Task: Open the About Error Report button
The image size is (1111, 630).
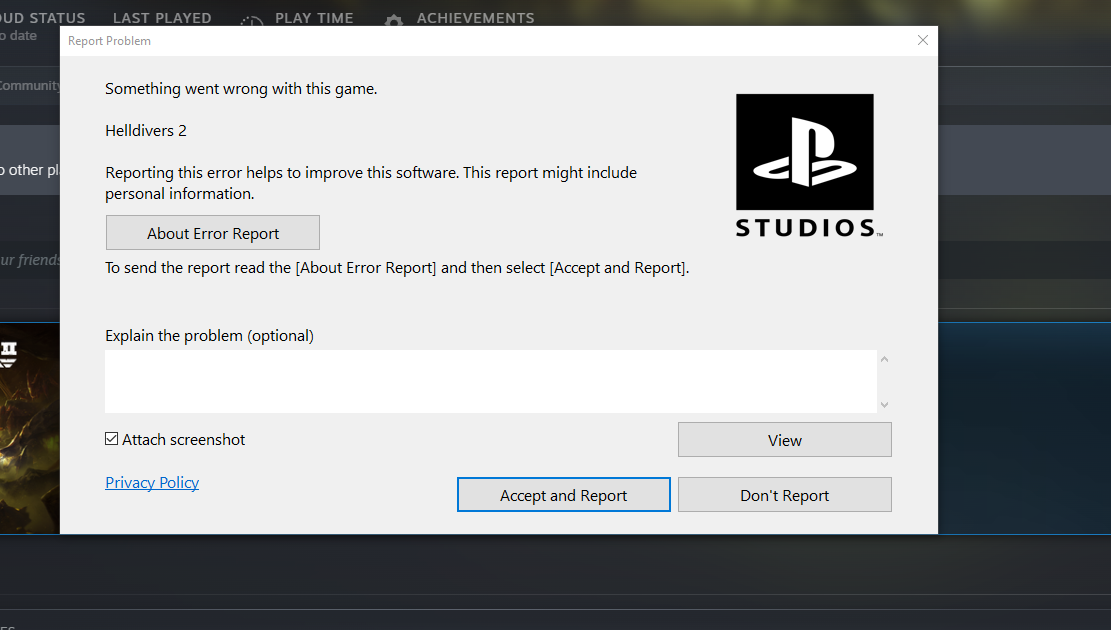Action: point(213,232)
